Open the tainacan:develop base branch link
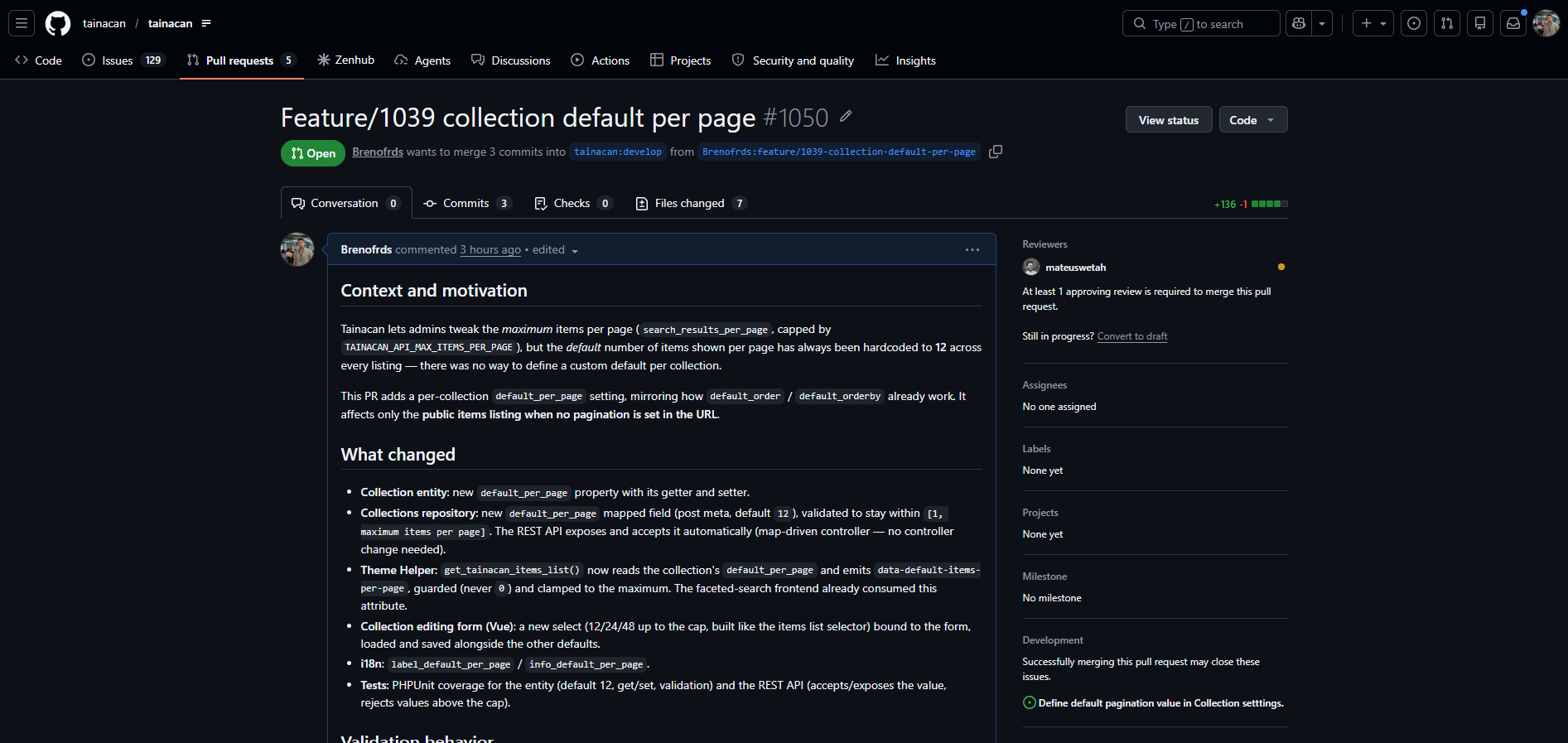 pos(618,152)
